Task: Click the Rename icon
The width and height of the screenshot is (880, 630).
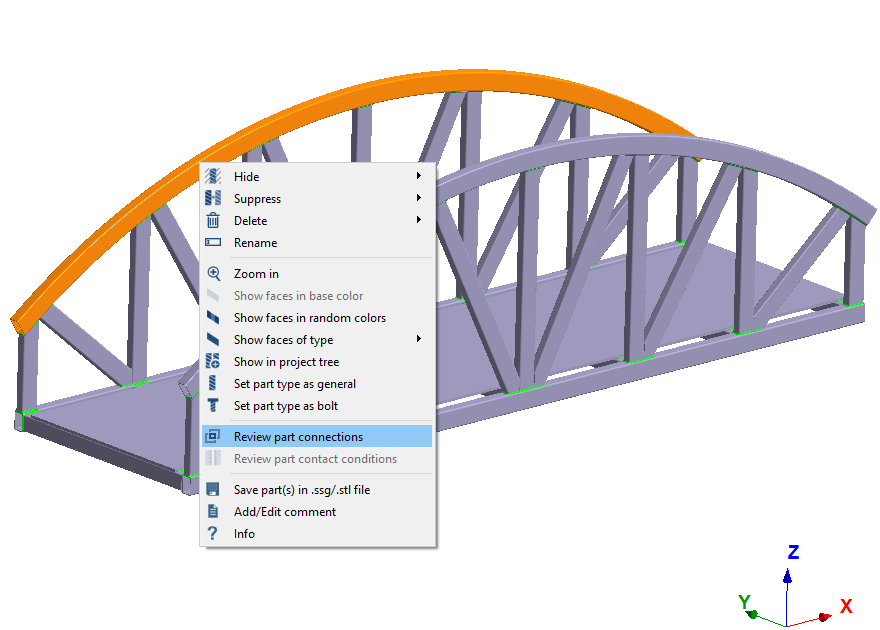Action: pyautogui.click(x=212, y=243)
